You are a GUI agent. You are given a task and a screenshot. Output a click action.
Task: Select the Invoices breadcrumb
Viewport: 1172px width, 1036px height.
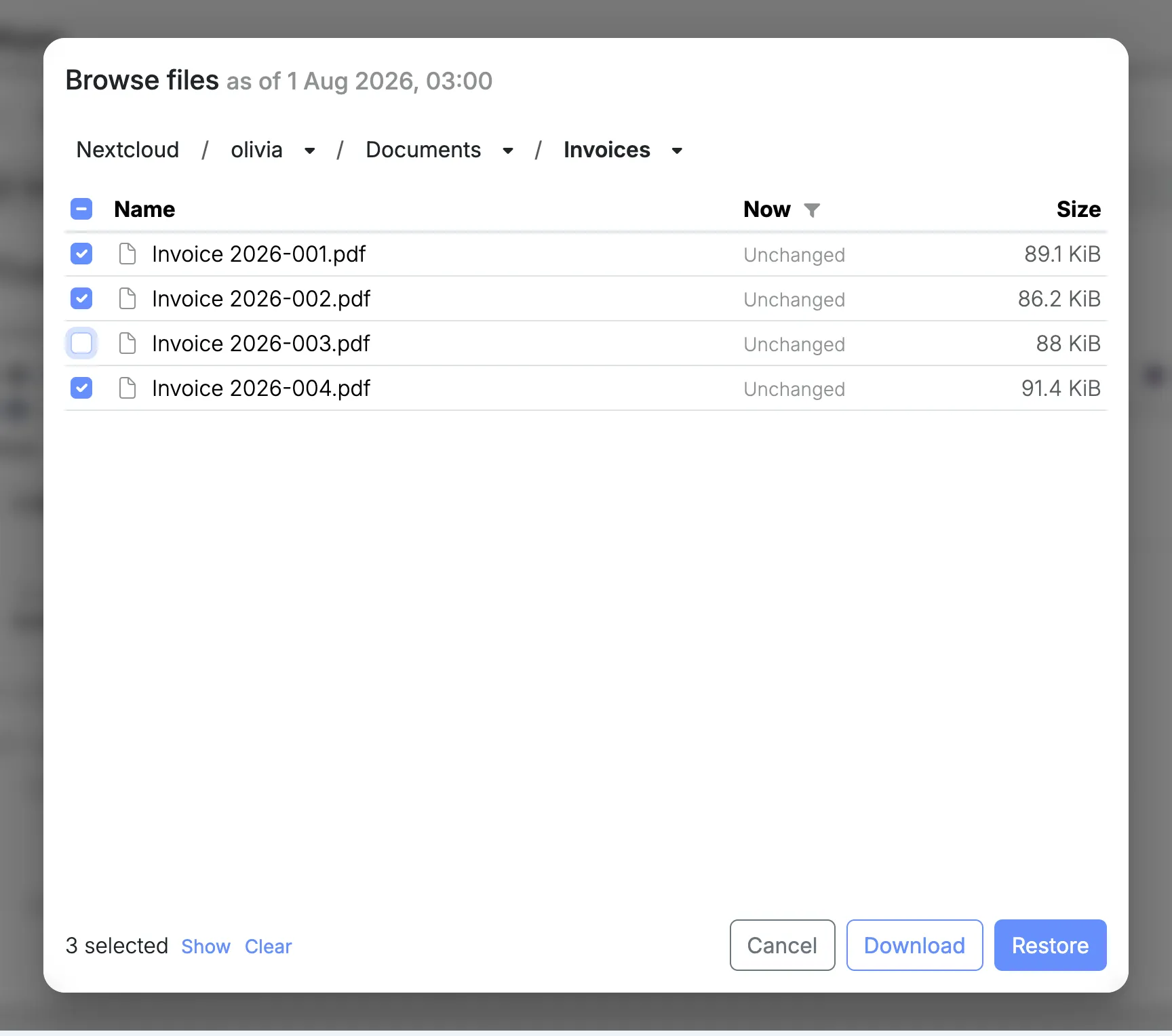(x=607, y=149)
